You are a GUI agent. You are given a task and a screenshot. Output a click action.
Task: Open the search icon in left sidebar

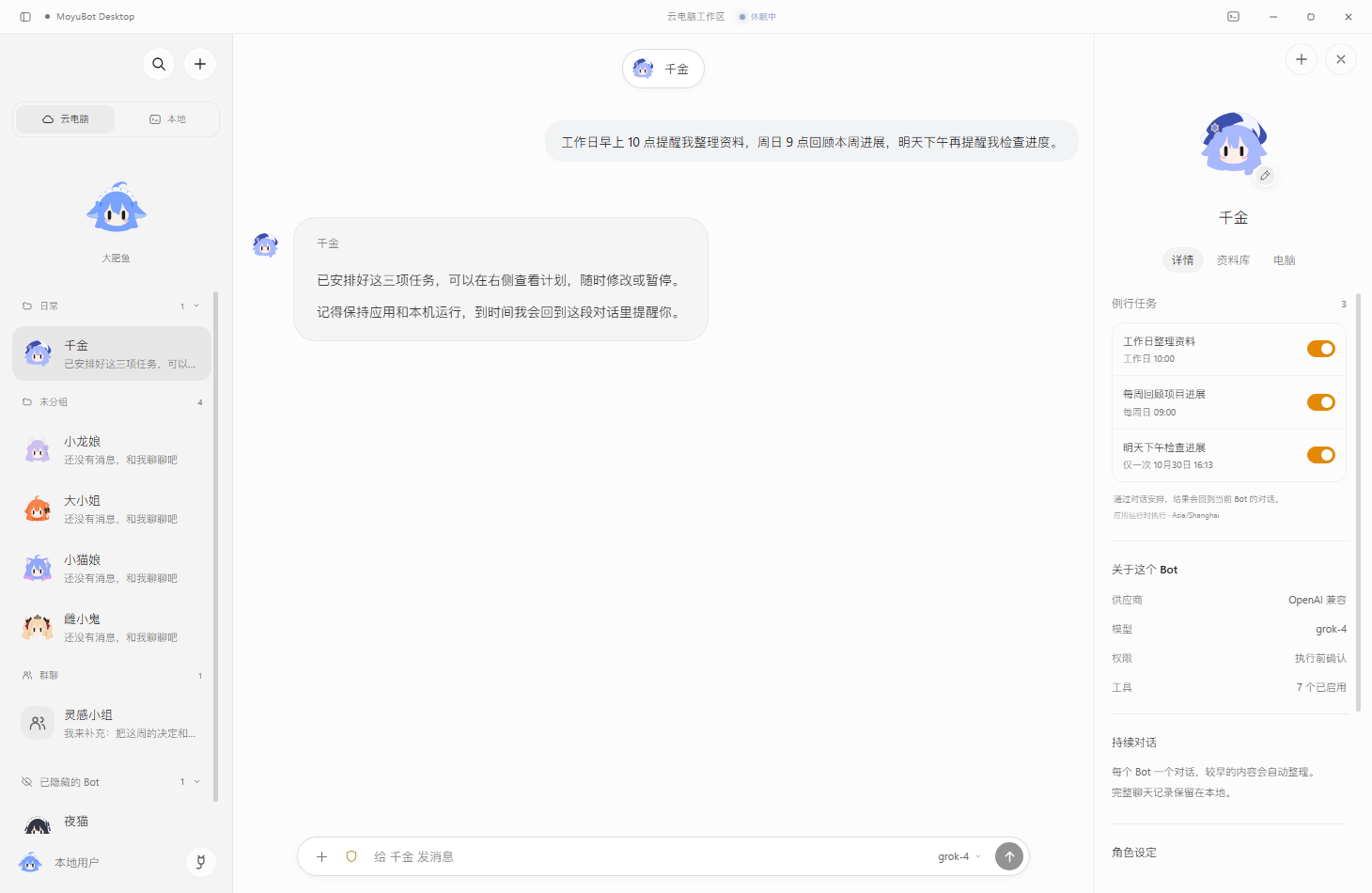point(159,64)
